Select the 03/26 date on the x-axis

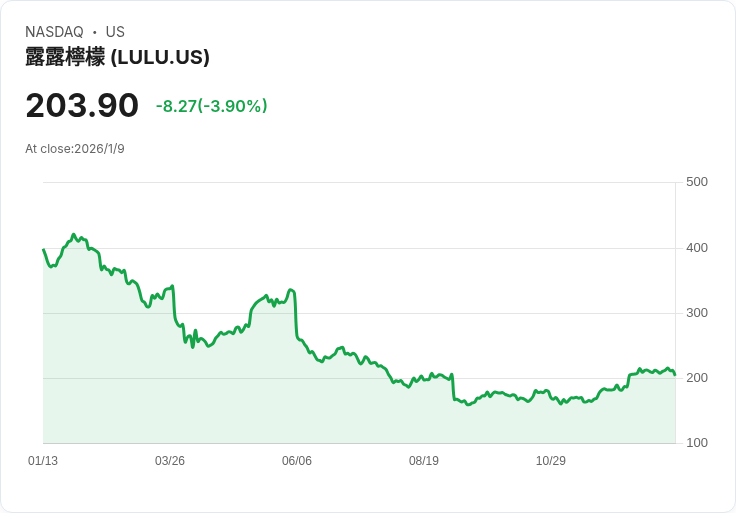point(170,461)
